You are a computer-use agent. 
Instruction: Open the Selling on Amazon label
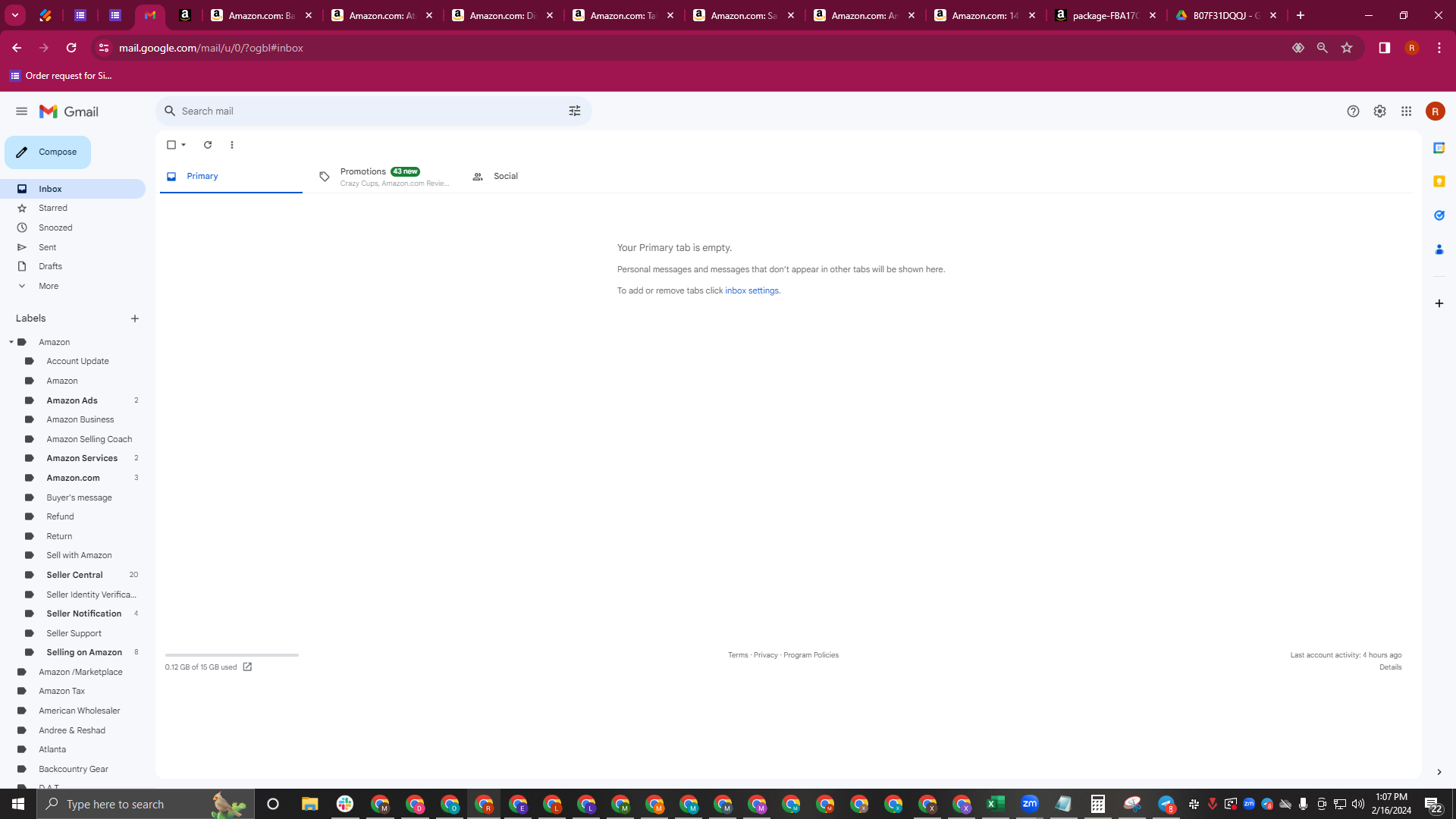84,652
